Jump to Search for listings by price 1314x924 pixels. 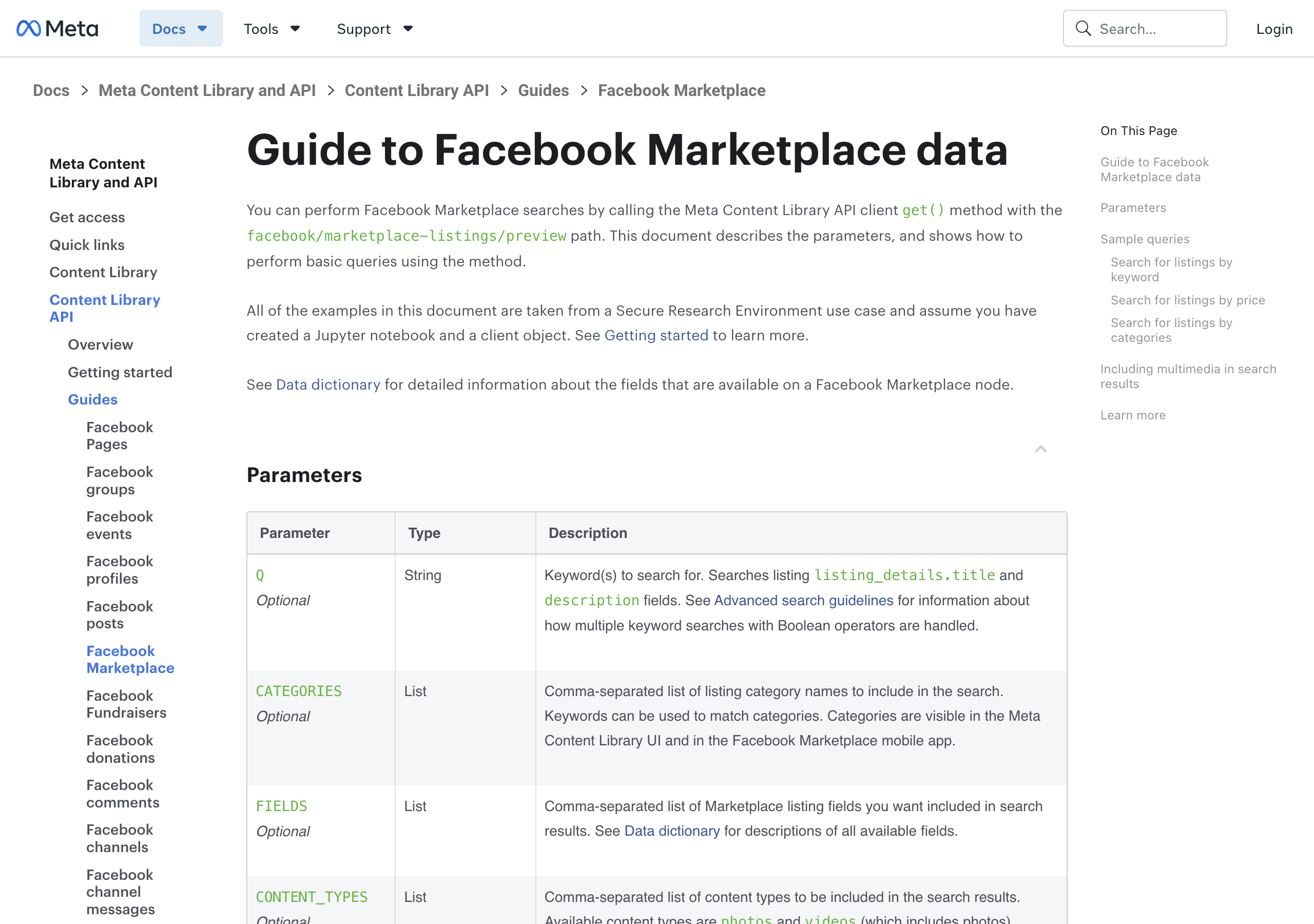1188,300
